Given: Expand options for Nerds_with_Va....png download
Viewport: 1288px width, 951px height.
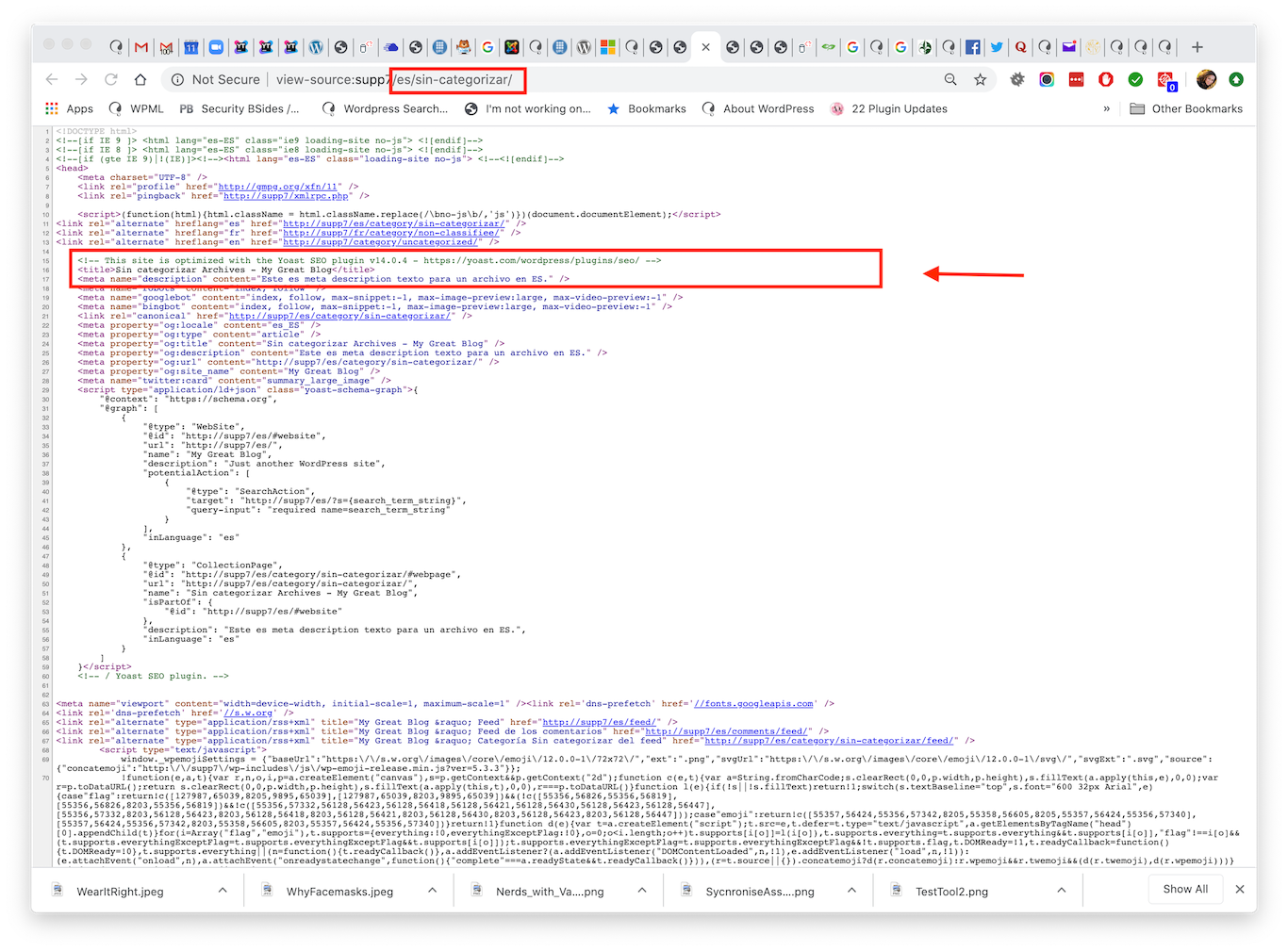Looking at the screenshot, I should coord(642,891).
